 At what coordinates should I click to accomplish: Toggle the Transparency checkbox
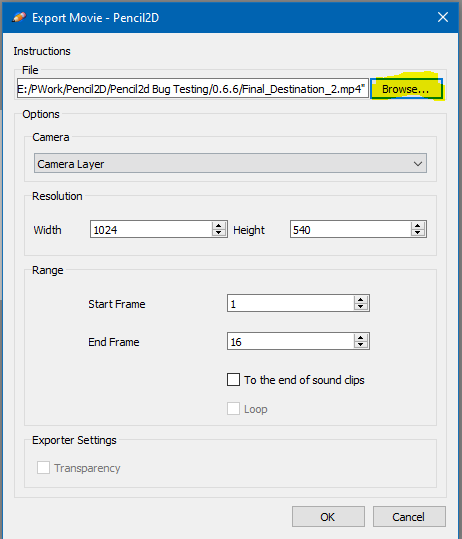[x=43, y=468]
